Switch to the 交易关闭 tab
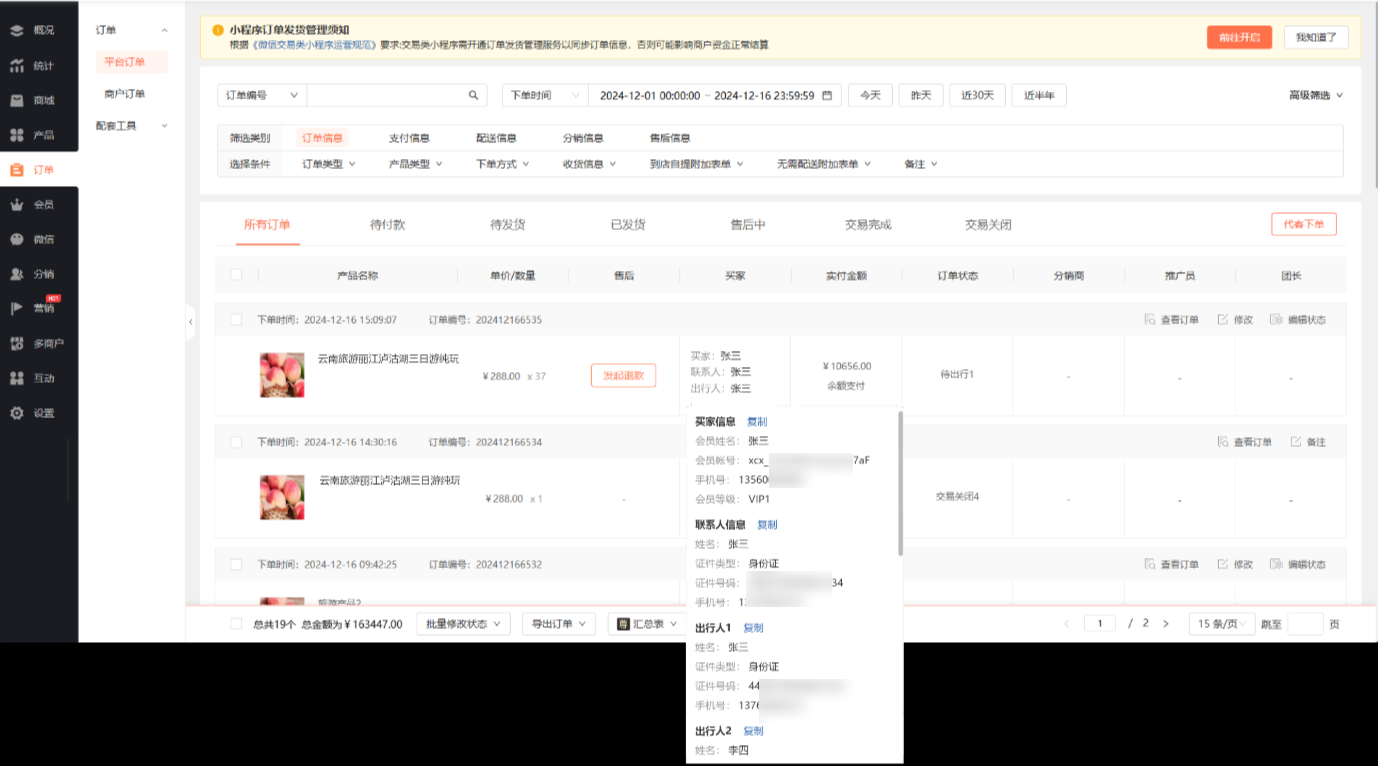The image size is (1378, 766). 987,225
